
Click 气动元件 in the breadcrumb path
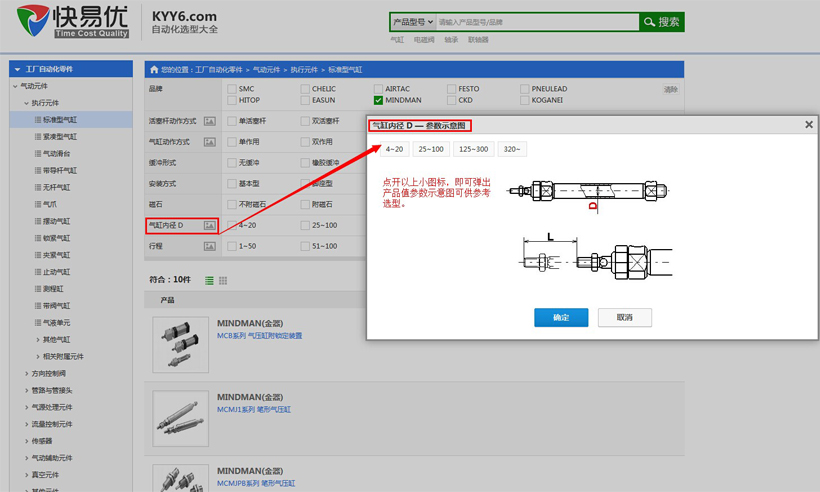(x=266, y=70)
